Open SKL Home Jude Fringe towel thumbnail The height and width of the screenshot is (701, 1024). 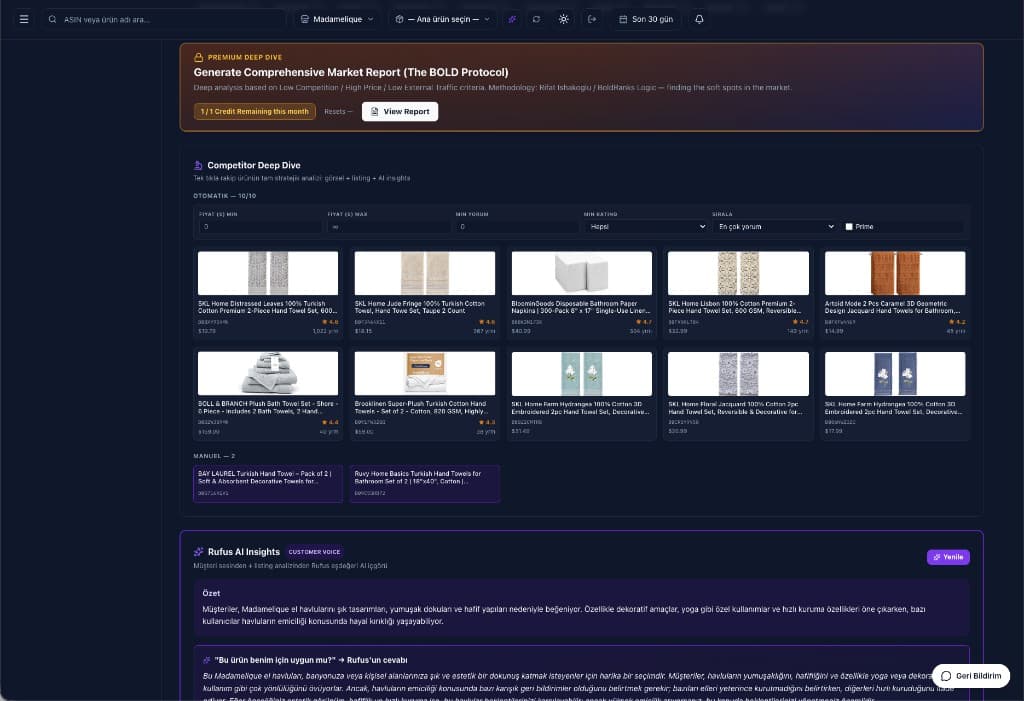pyautogui.click(x=424, y=273)
